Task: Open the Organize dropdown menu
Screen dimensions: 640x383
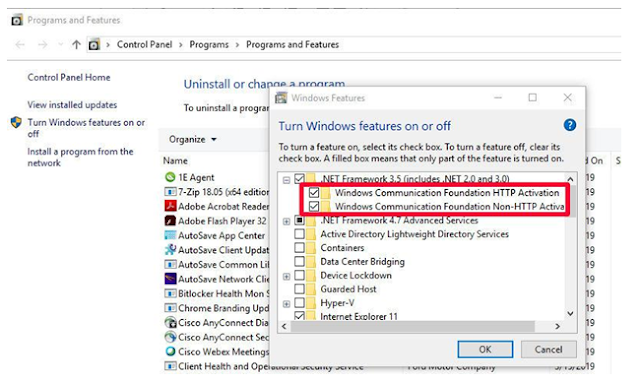Action: click(x=192, y=140)
